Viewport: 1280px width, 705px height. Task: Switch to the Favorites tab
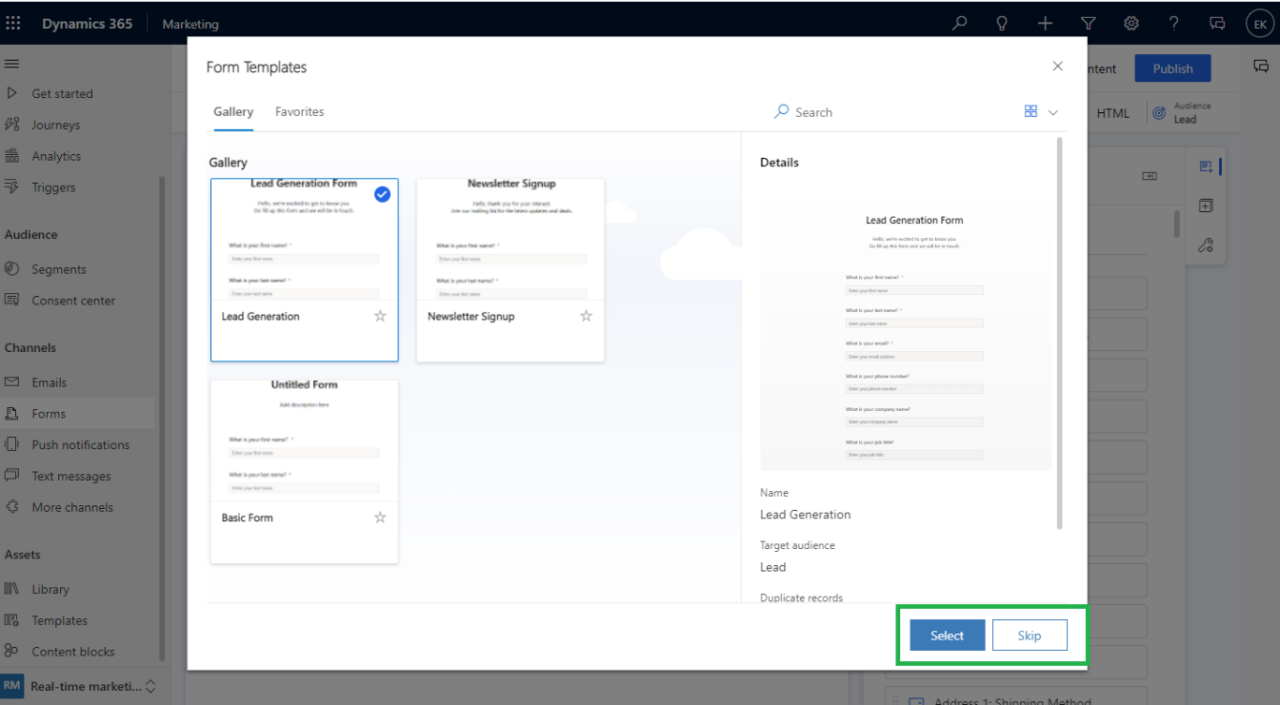point(299,111)
